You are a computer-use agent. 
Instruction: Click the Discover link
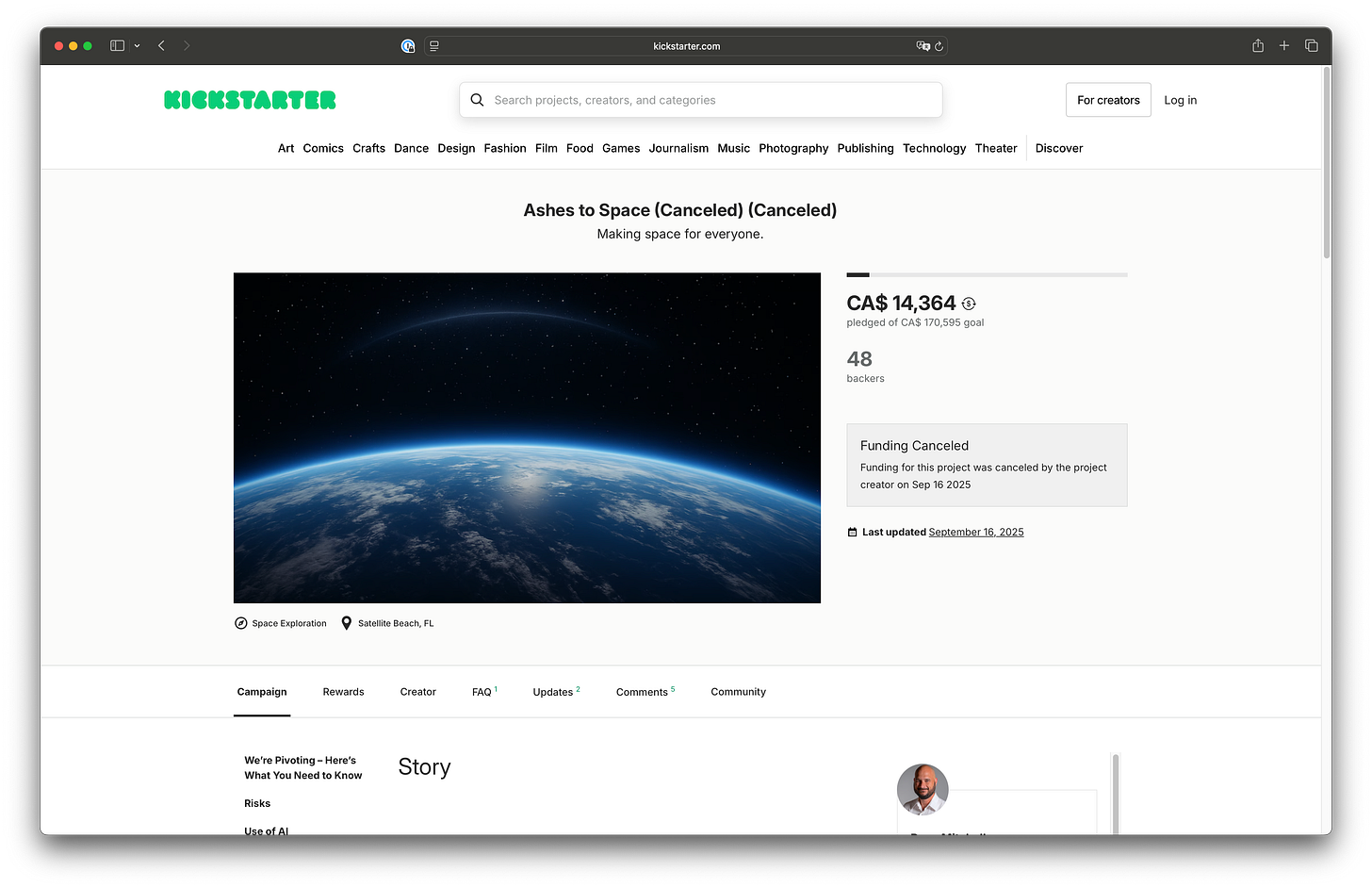point(1059,148)
